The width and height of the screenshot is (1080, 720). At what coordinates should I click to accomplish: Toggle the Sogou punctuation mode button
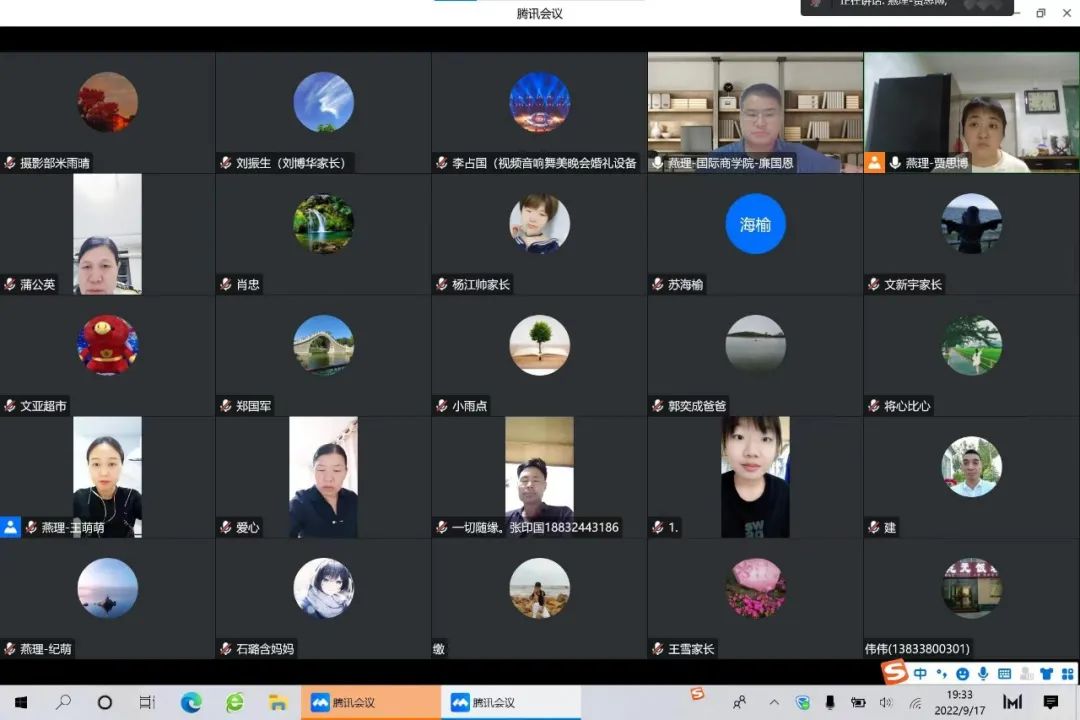(941, 674)
